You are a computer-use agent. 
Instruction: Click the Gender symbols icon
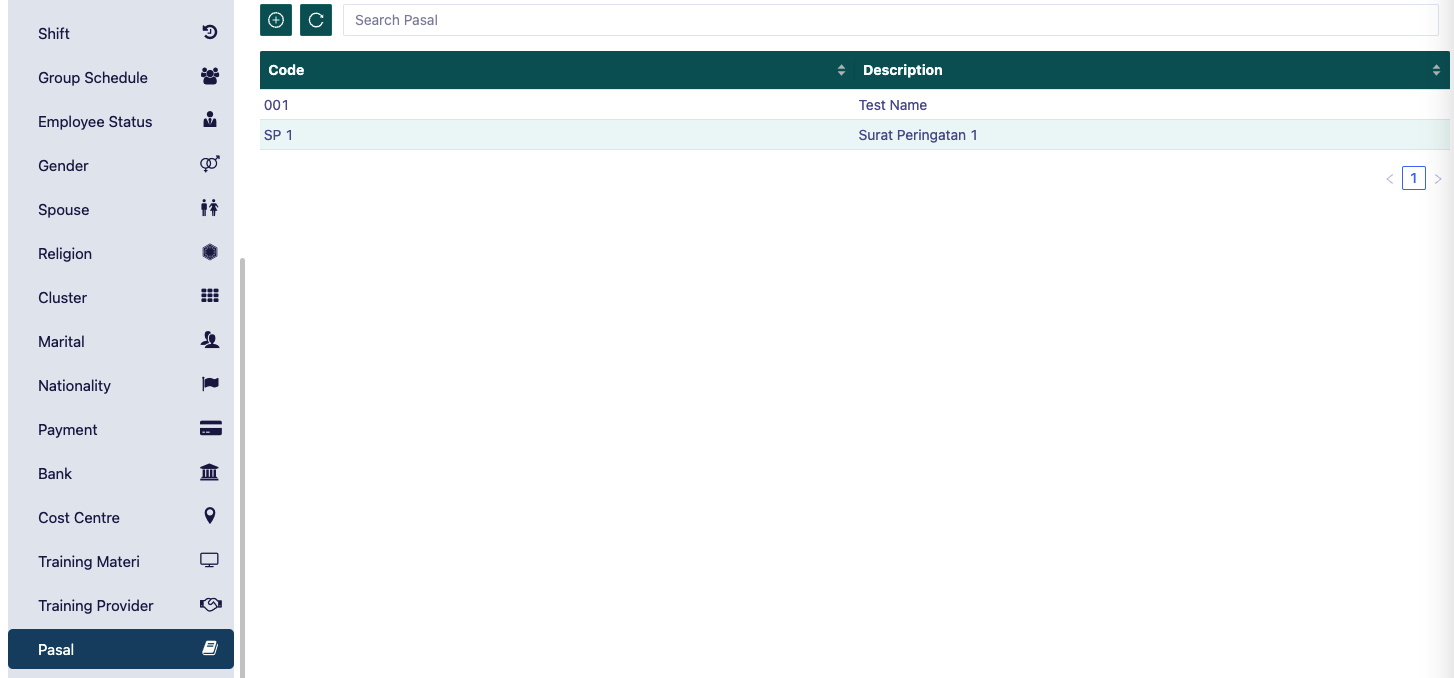click(210, 165)
